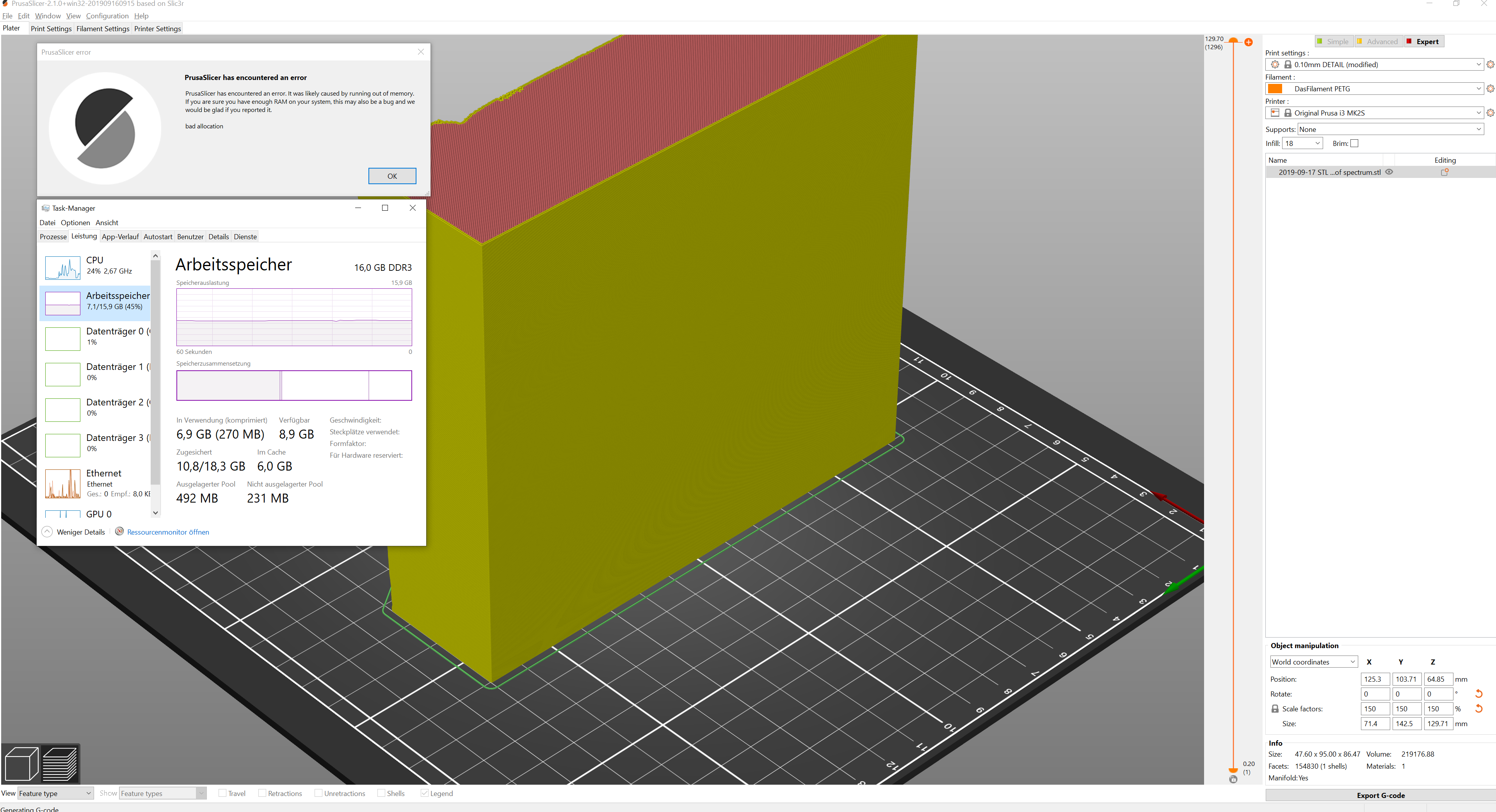Select Ethernet graph in Task-Manager sidebar
Viewport: 1496px width, 812px height.
63,484
